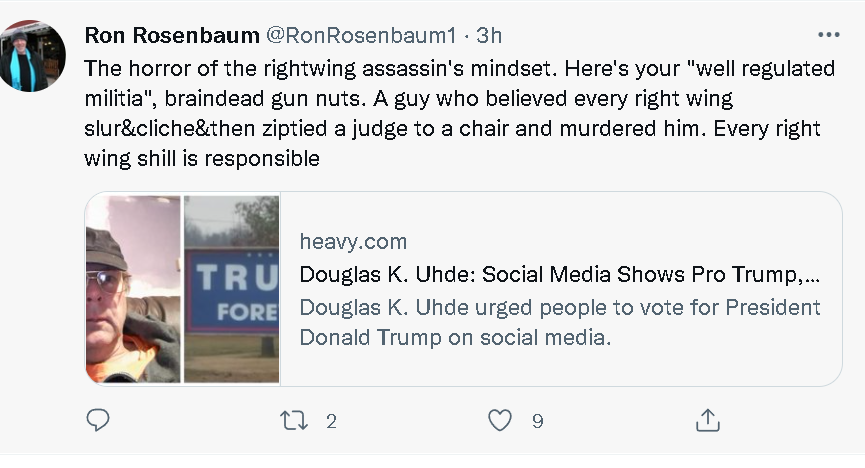The height and width of the screenshot is (468, 865).
Task: Open the three-dot more options menu
Action: [829, 35]
